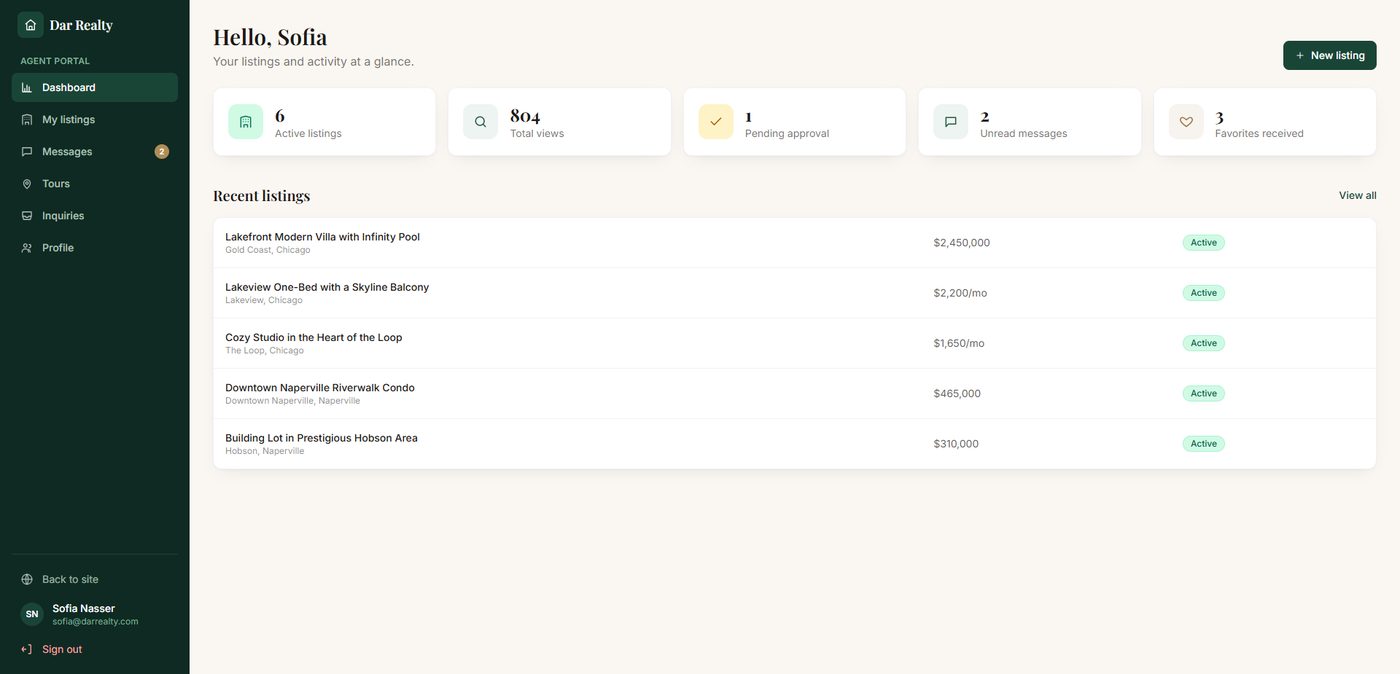
Task: Click View all recent listings link
Action: [x=1358, y=196]
